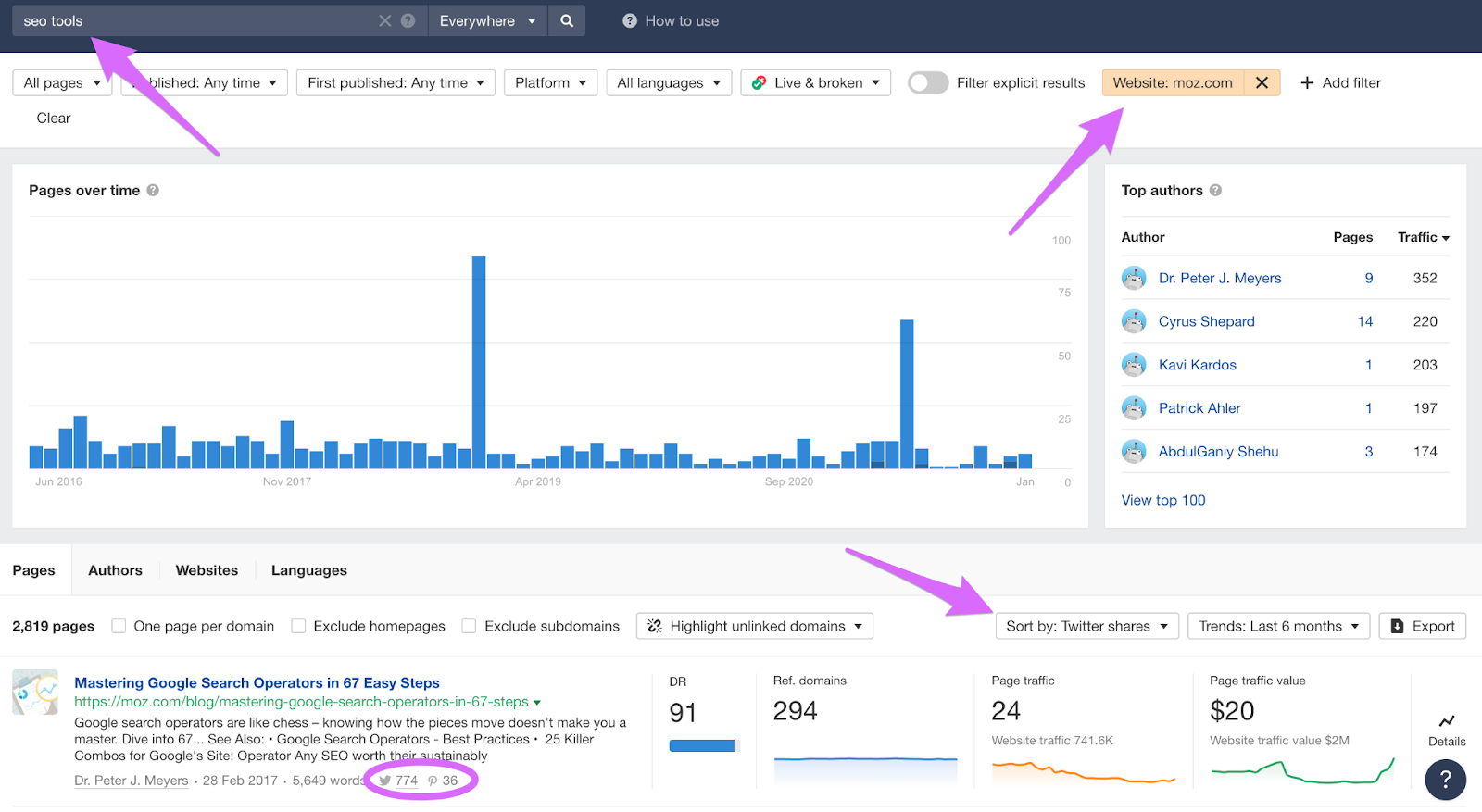Open the help chat bubble
1482x812 pixels.
point(1445,780)
